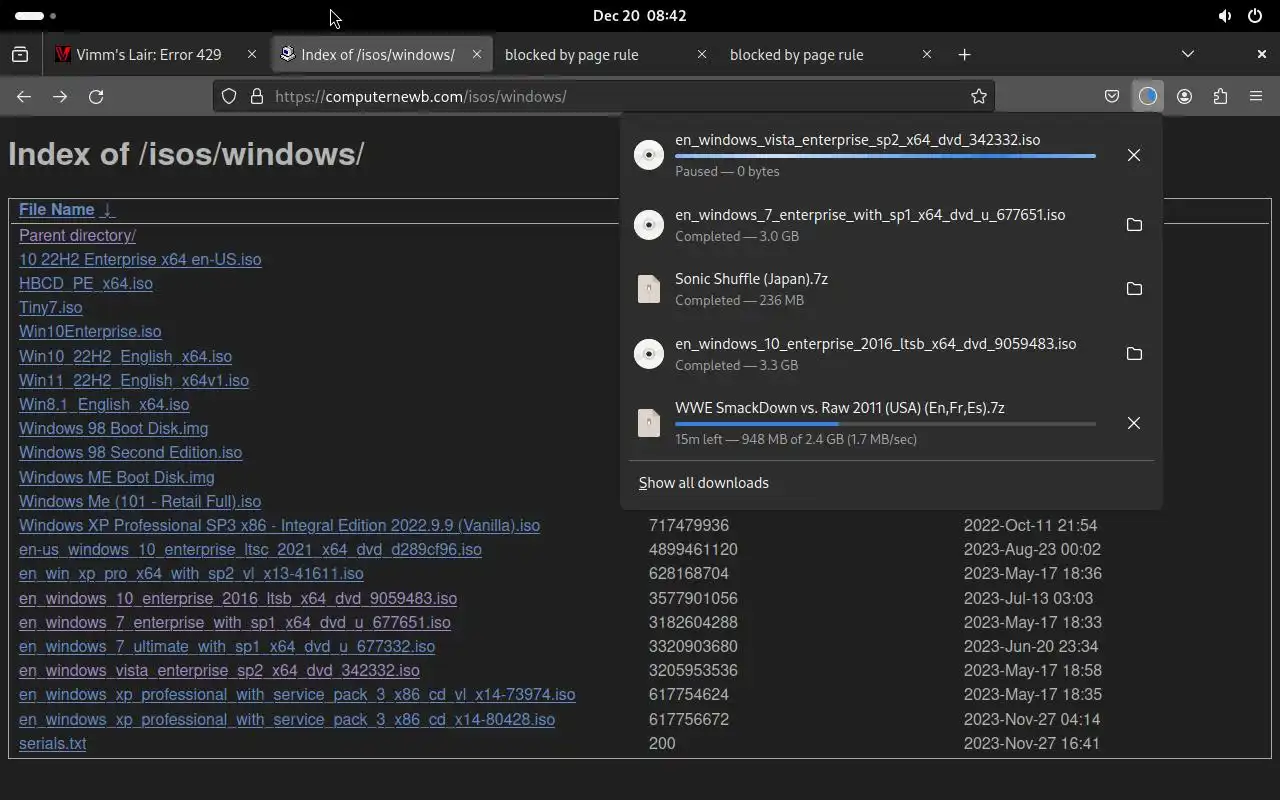
Task: Open the power menu icon
Action: tap(1255, 16)
